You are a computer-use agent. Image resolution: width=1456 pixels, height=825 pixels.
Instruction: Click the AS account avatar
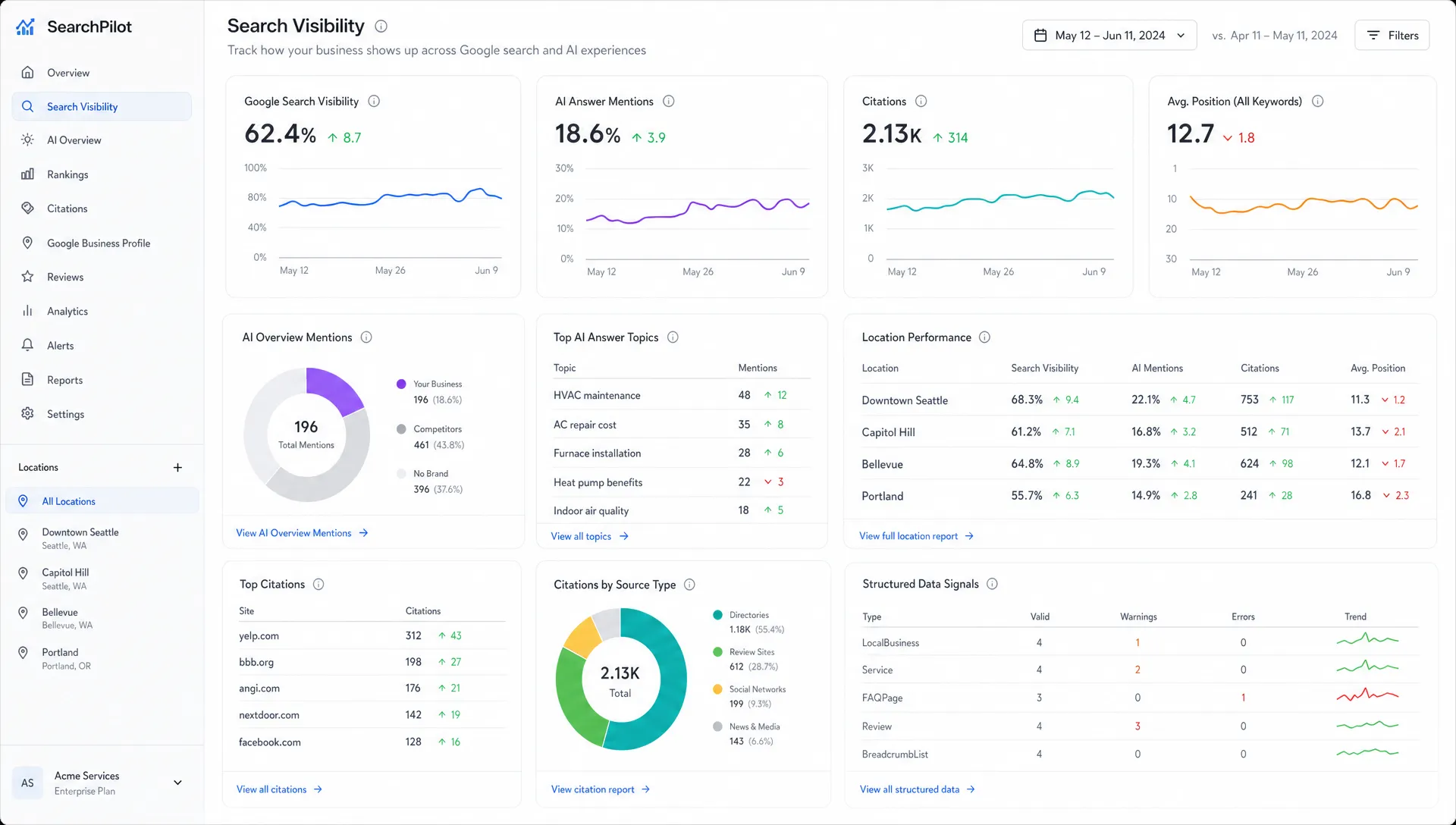(27, 783)
